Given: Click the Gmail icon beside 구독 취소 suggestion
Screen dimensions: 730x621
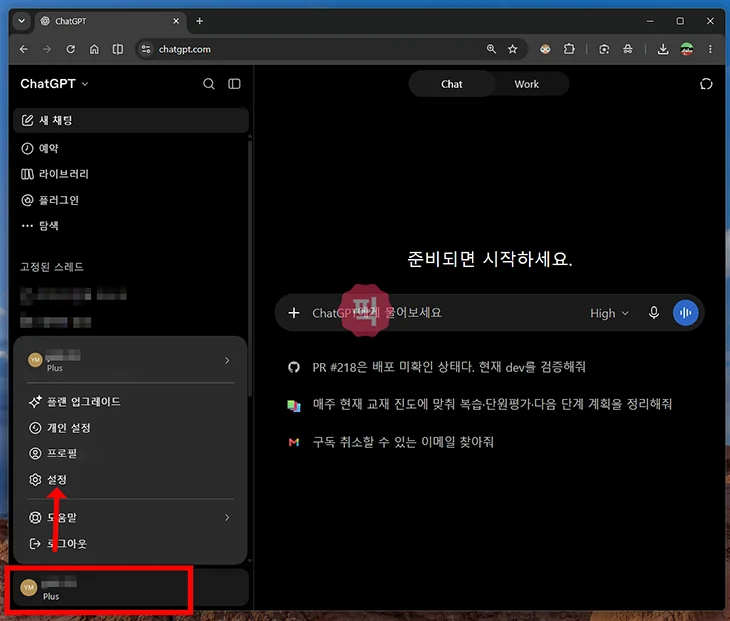Looking at the screenshot, I should point(294,442).
